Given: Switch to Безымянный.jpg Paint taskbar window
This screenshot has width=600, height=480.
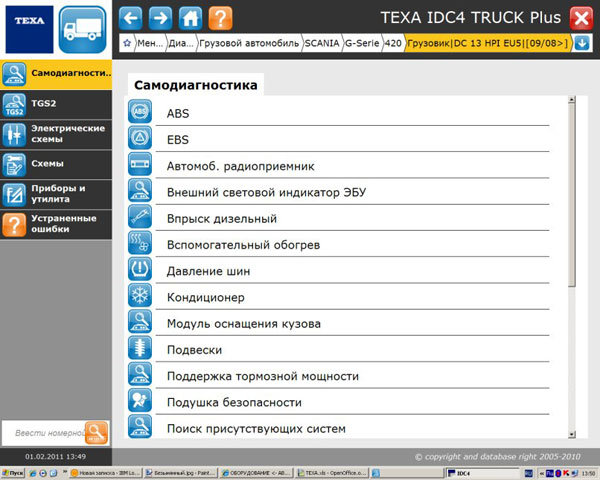Looking at the screenshot, I should [181, 473].
